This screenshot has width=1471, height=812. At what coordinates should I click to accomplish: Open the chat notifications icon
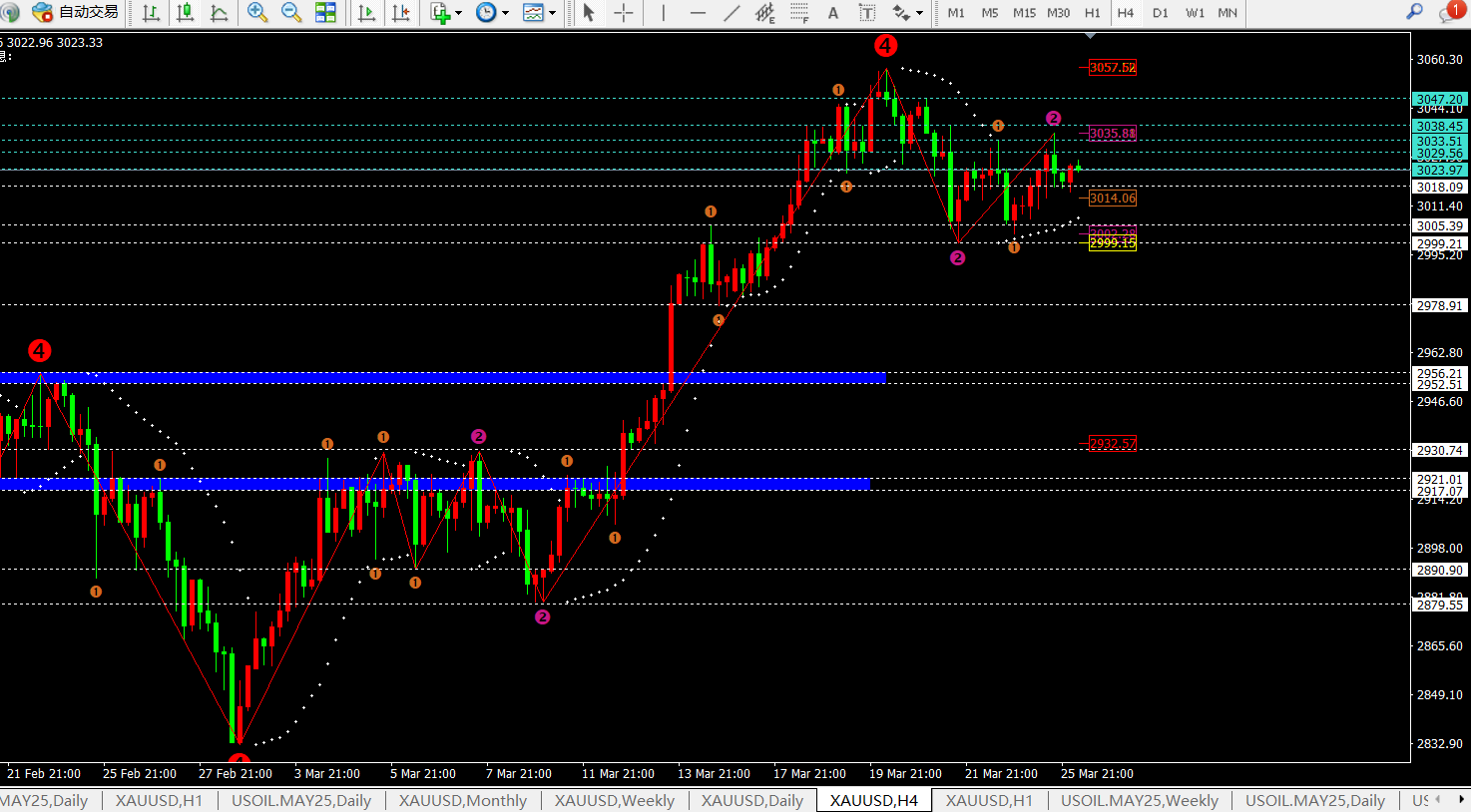point(1452,12)
